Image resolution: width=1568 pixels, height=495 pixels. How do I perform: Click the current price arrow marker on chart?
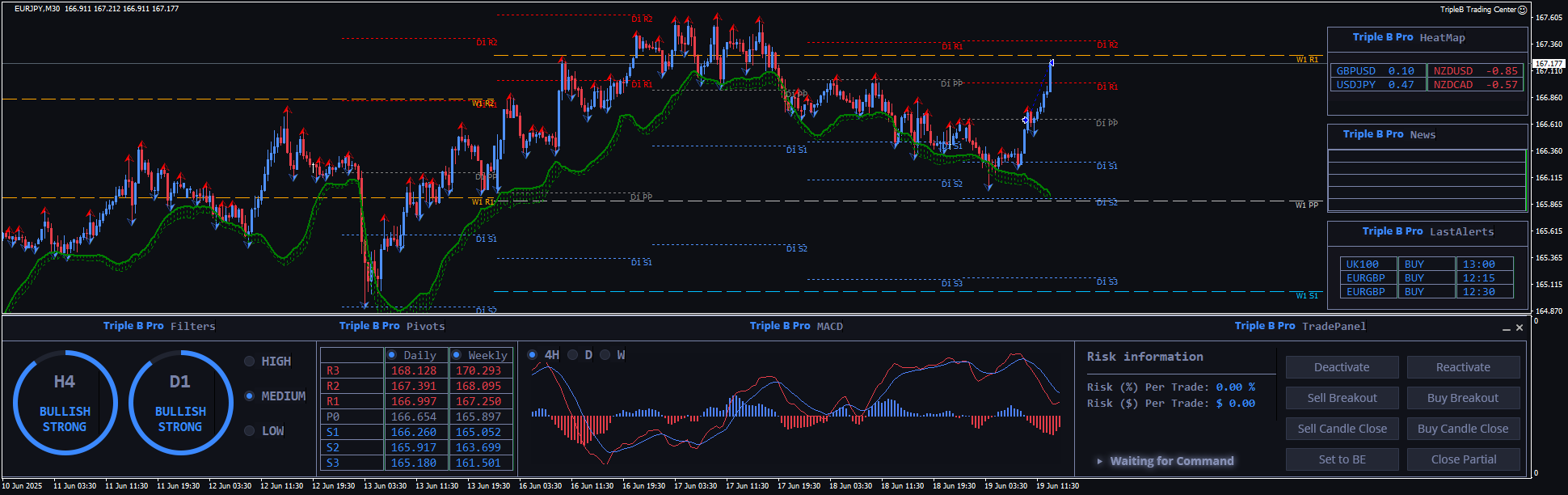click(1051, 62)
